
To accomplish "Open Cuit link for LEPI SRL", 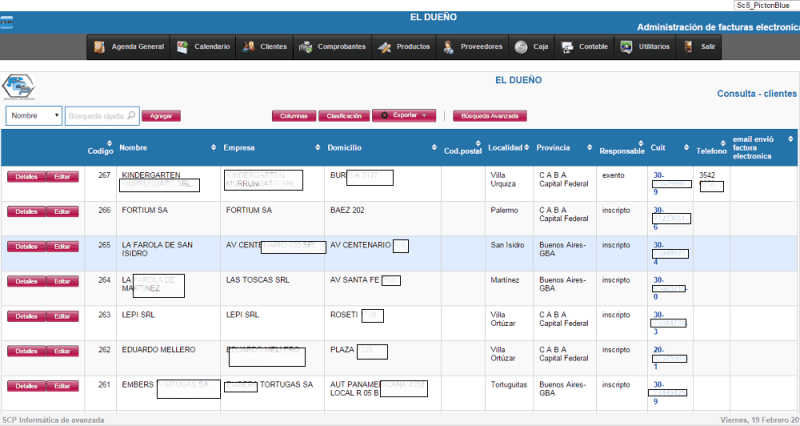I will [670, 323].
